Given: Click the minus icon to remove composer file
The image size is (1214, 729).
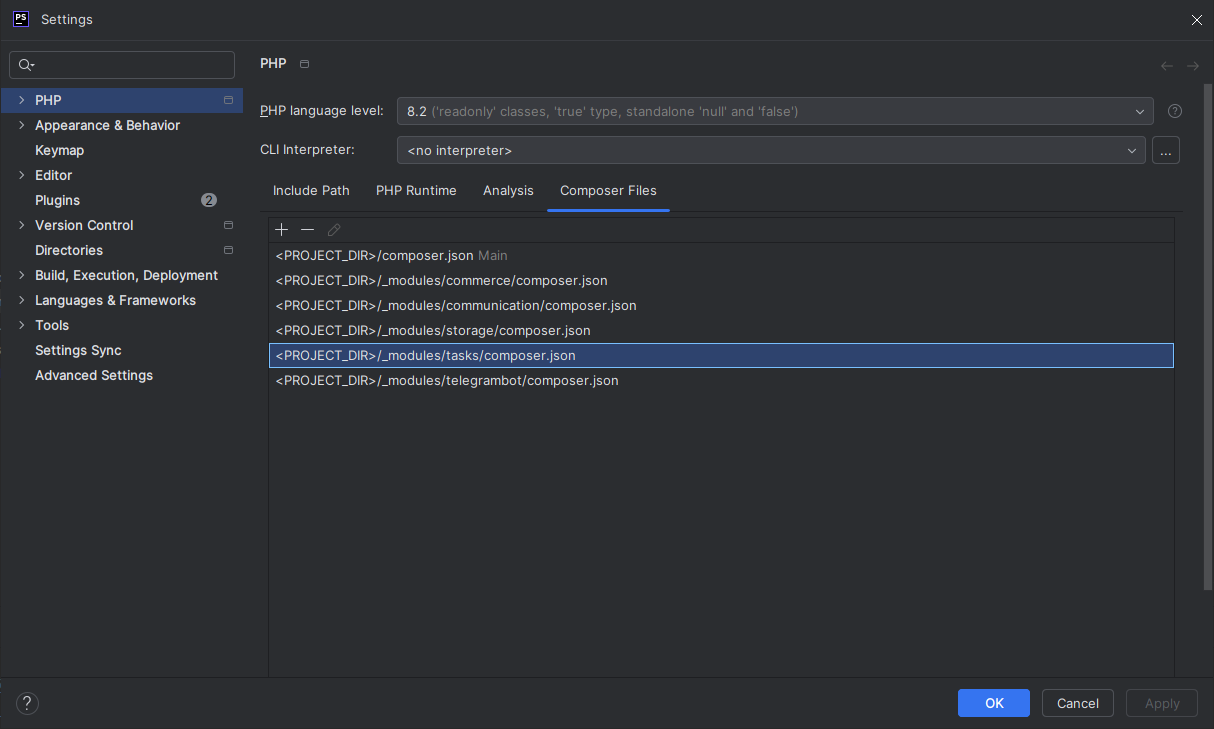Looking at the screenshot, I should [308, 230].
